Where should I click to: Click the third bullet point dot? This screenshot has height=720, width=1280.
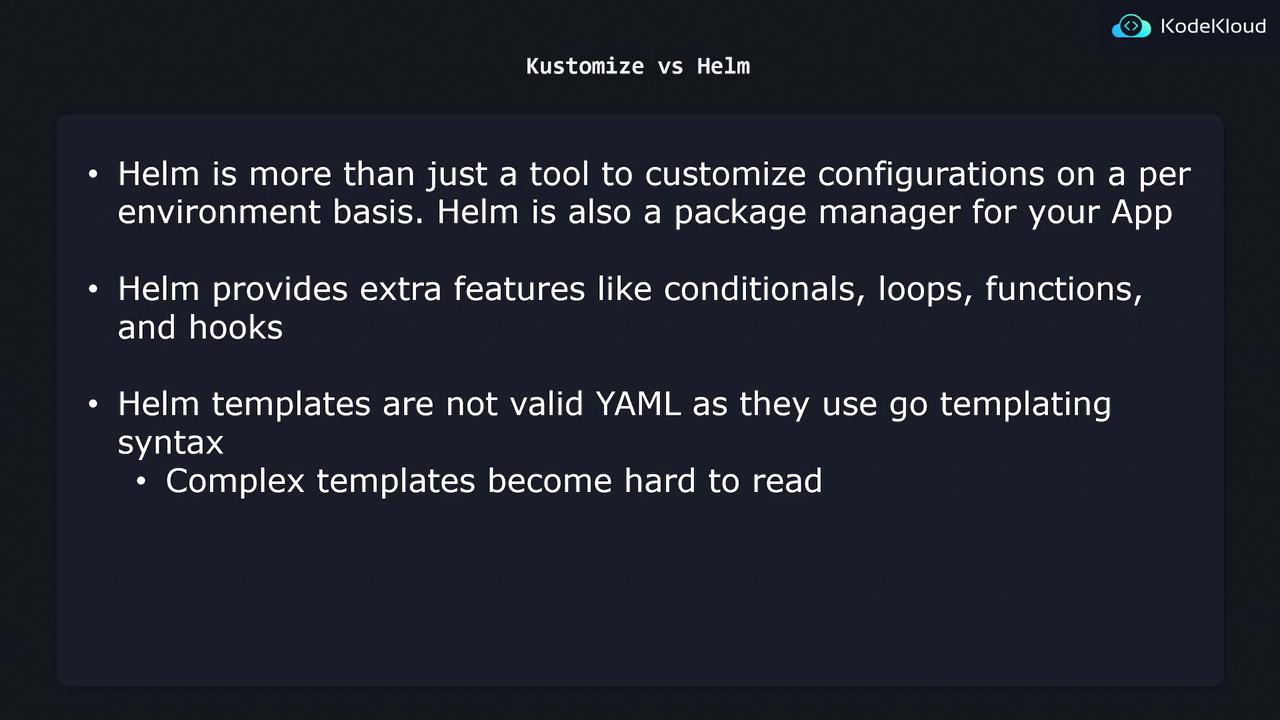[93, 405]
